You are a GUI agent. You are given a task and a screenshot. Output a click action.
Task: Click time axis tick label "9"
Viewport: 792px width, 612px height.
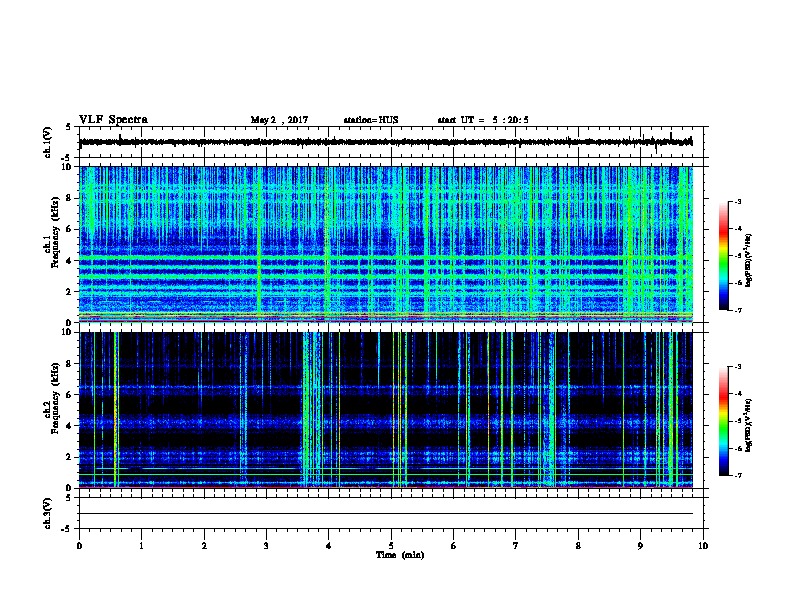tap(640, 546)
